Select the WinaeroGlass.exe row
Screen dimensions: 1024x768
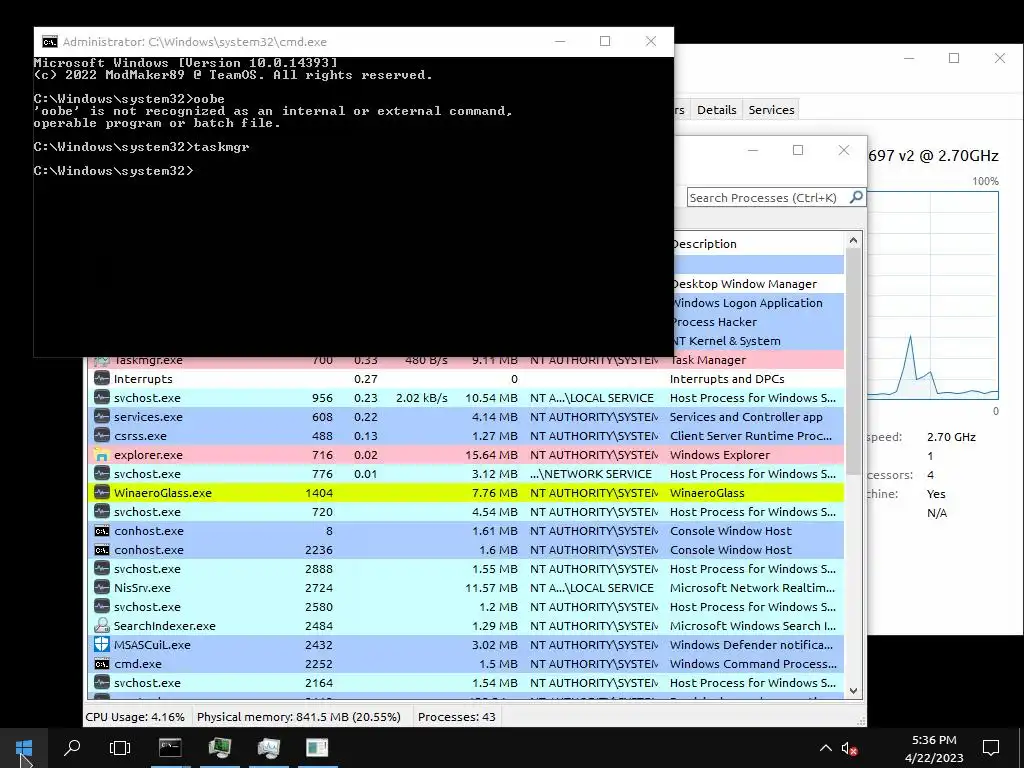[x=466, y=492]
